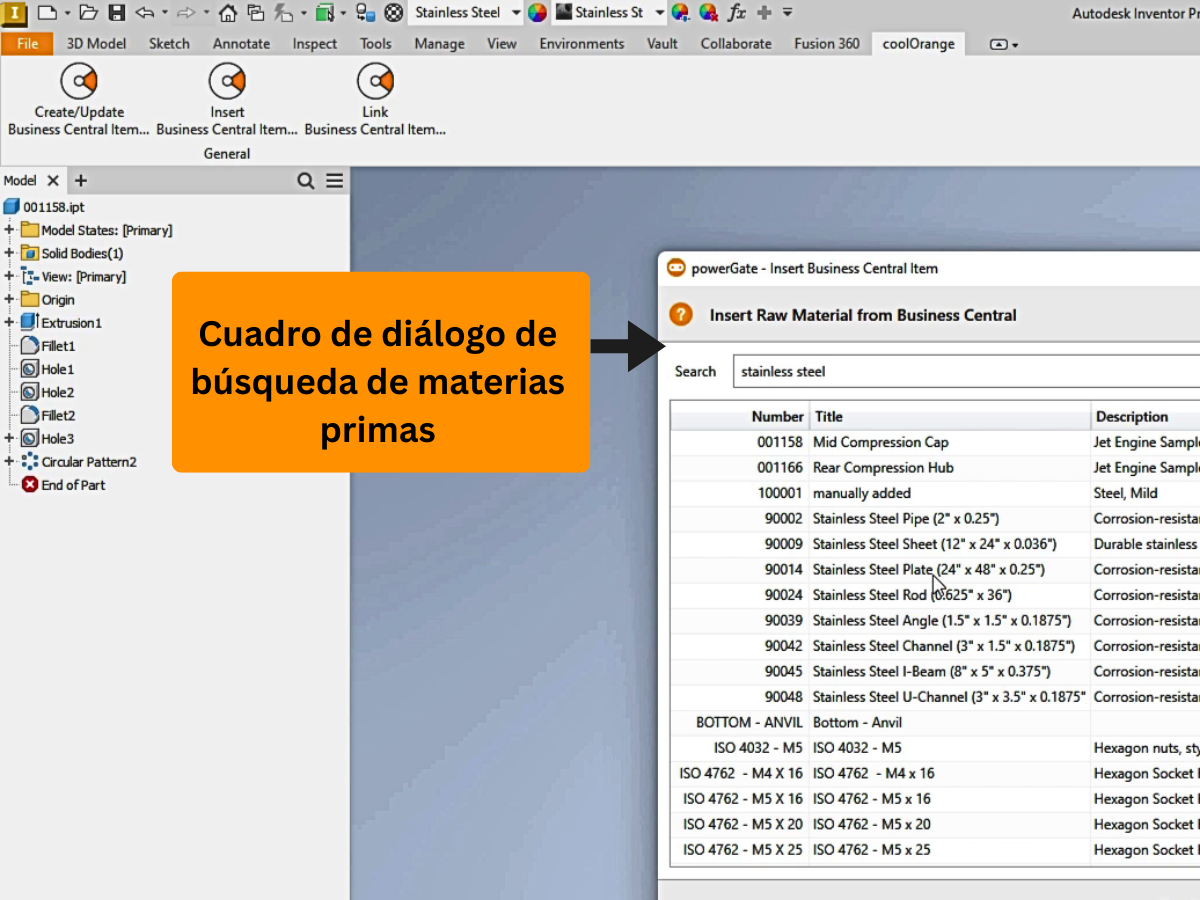Screen dimensions: 1200x900
Task: Go to Home with the house icon
Action: [x=228, y=13]
